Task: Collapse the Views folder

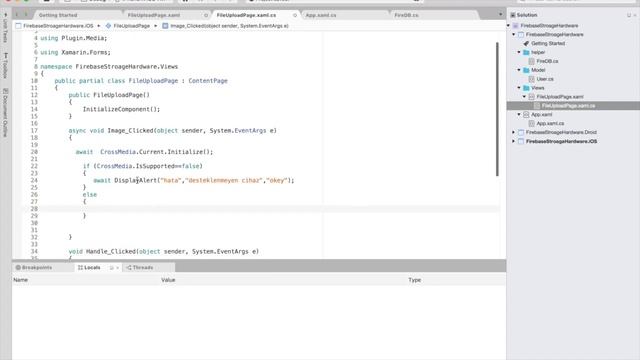Action: click(x=519, y=88)
